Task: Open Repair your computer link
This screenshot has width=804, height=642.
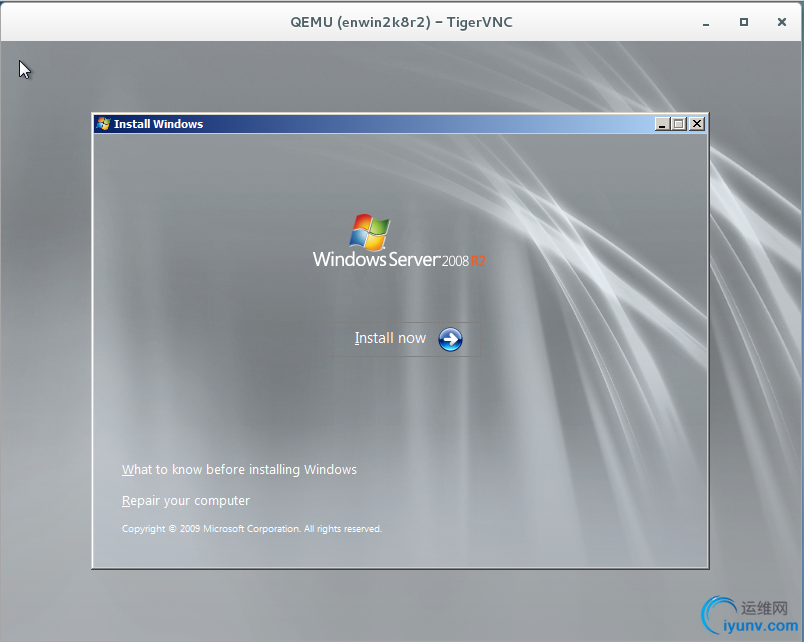Action: pos(186,500)
